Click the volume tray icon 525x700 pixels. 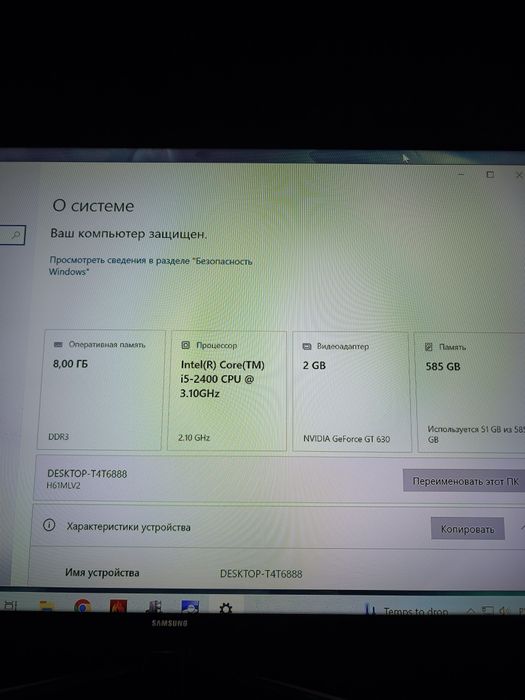504,611
